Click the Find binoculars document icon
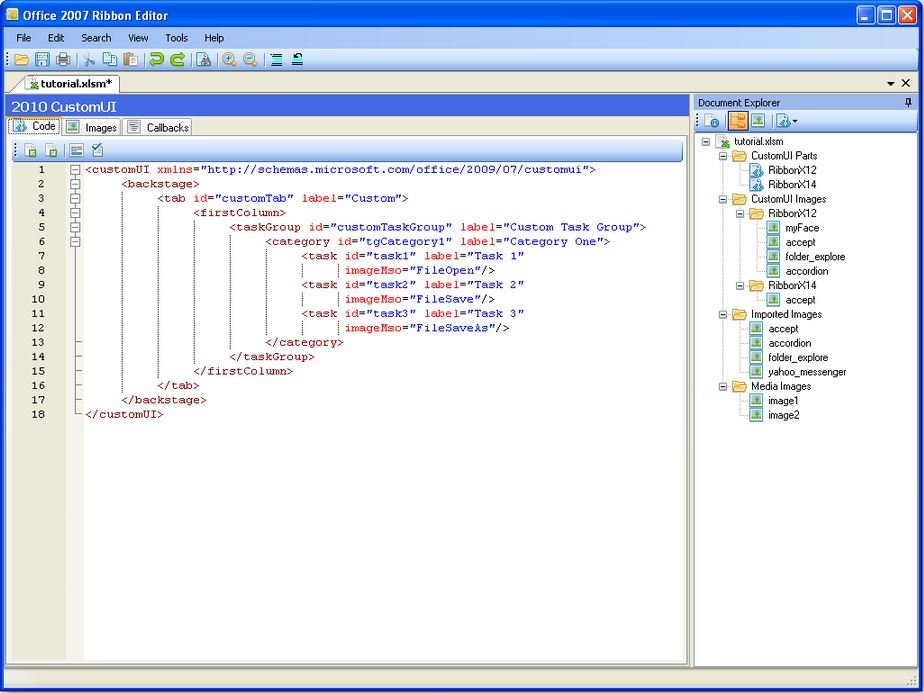Screen dimensions: 924x693 [x=203, y=60]
